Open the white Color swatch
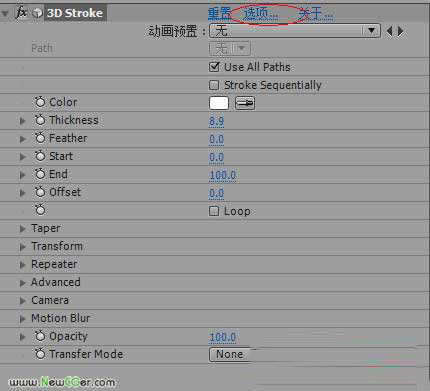The height and width of the screenshot is (391, 430). click(x=219, y=103)
